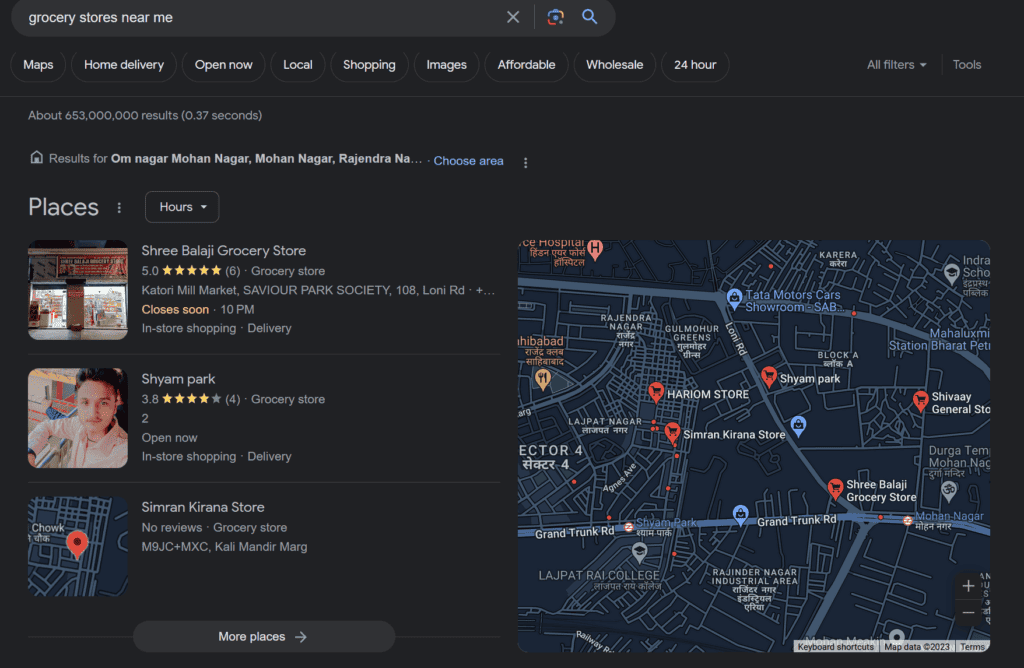Click the More places button
The image size is (1024, 668).
263,636
